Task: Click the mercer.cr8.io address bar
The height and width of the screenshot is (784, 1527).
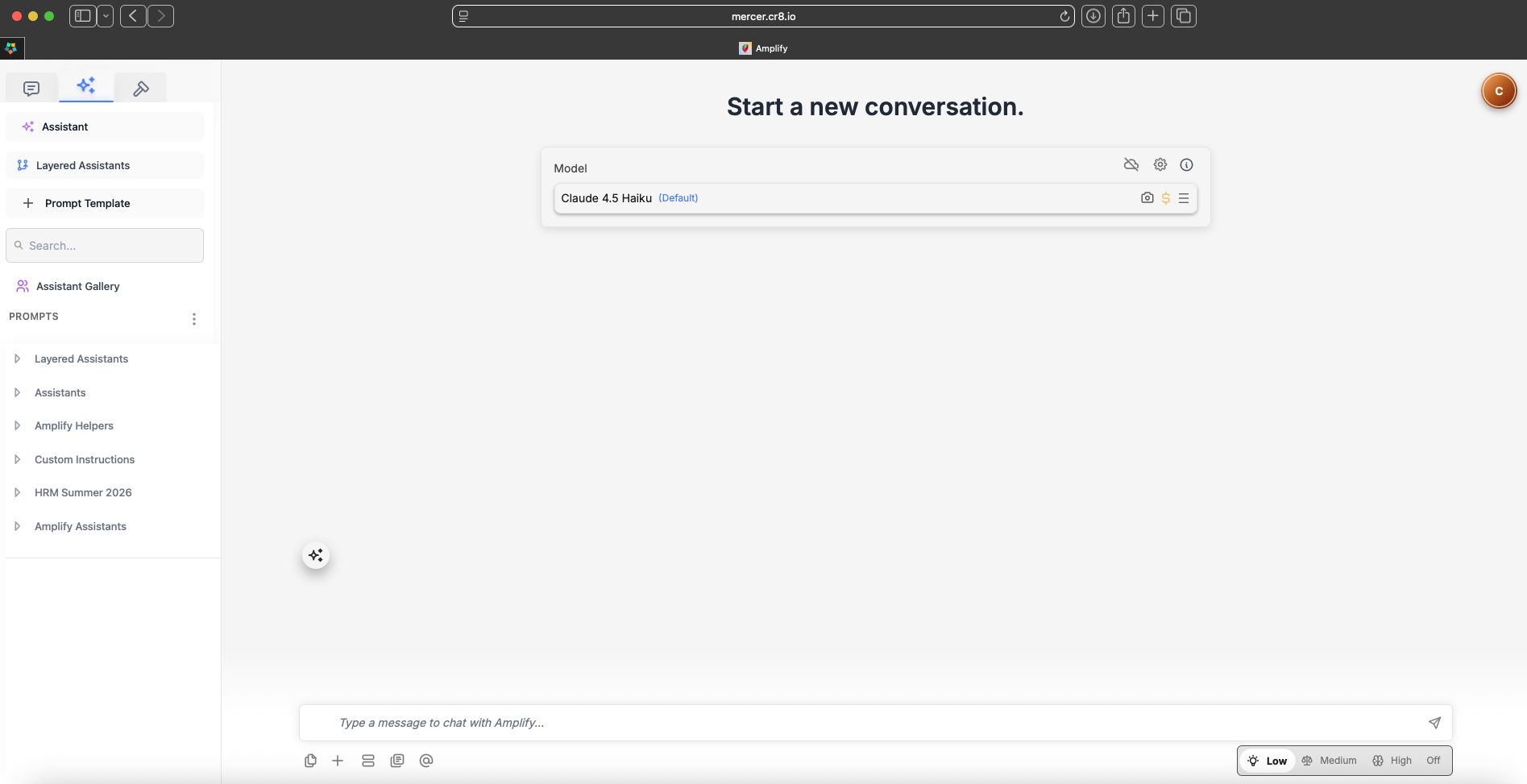Action: pyautogui.click(x=763, y=16)
